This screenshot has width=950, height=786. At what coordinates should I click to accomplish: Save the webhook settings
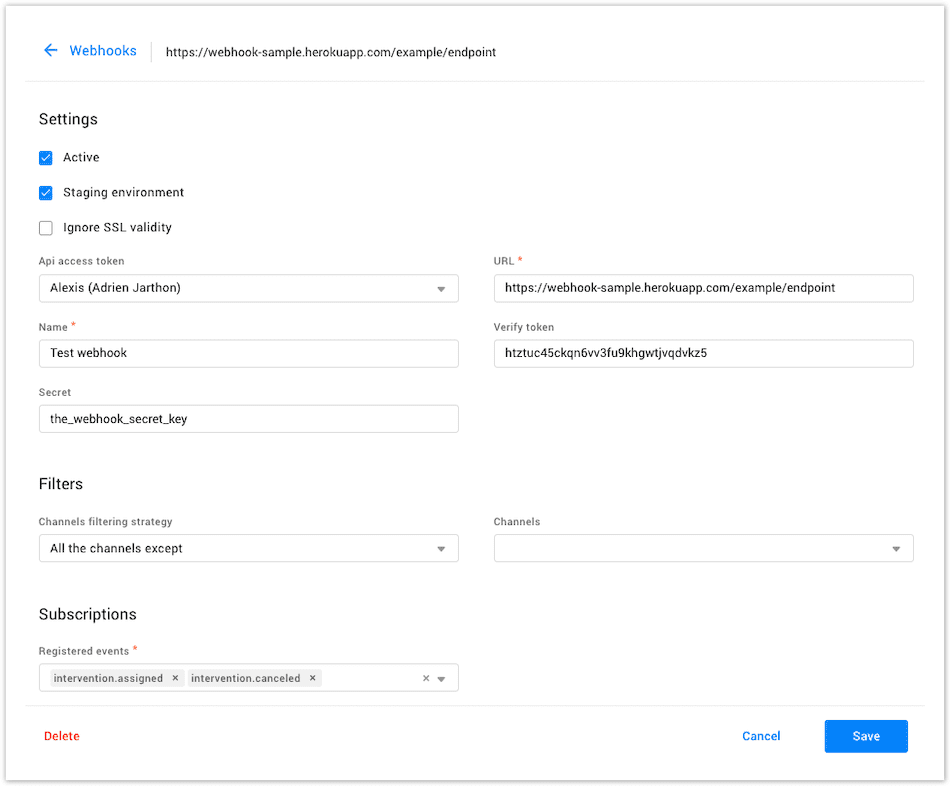[865, 736]
